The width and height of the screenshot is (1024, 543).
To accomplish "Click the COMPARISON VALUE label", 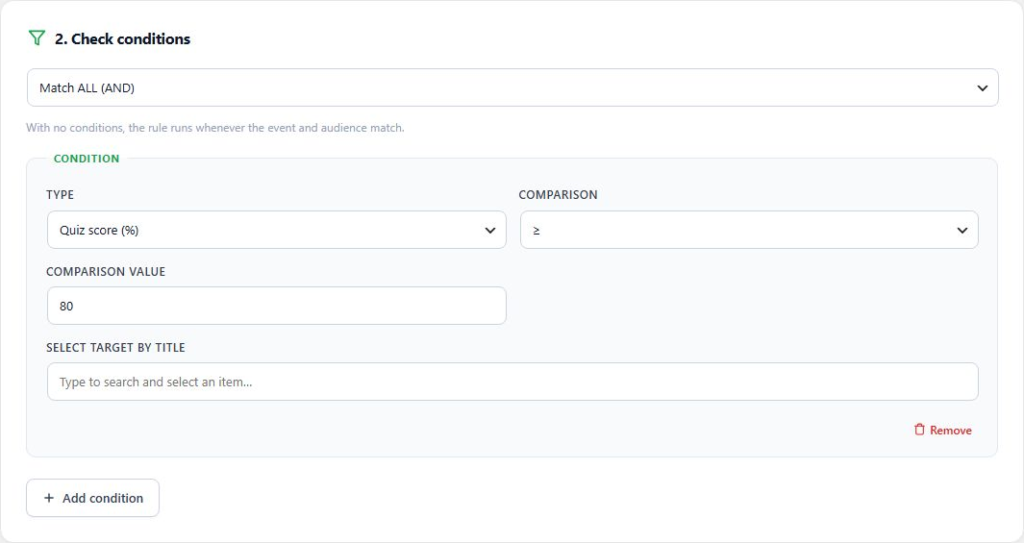I will [106, 272].
